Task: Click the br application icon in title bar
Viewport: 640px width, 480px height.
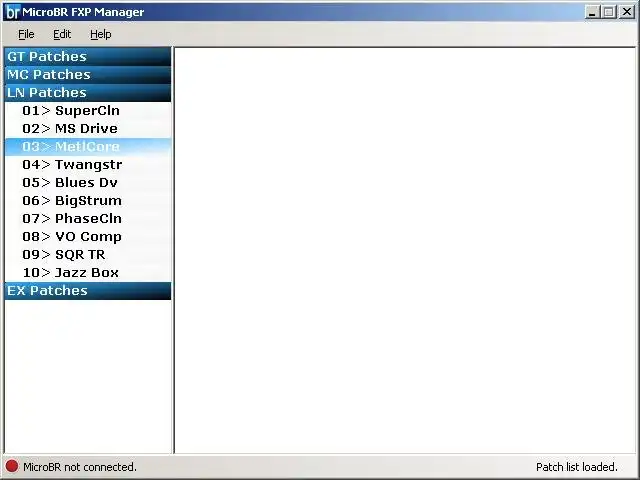Action: (13, 12)
